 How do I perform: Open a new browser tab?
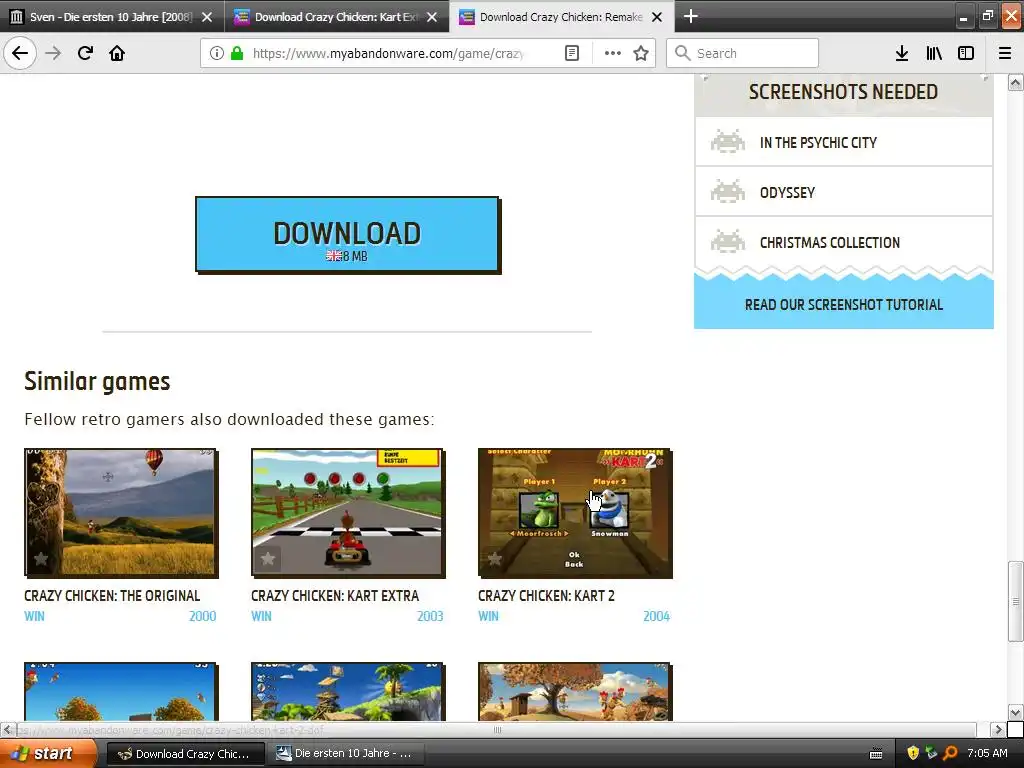coord(690,16)
